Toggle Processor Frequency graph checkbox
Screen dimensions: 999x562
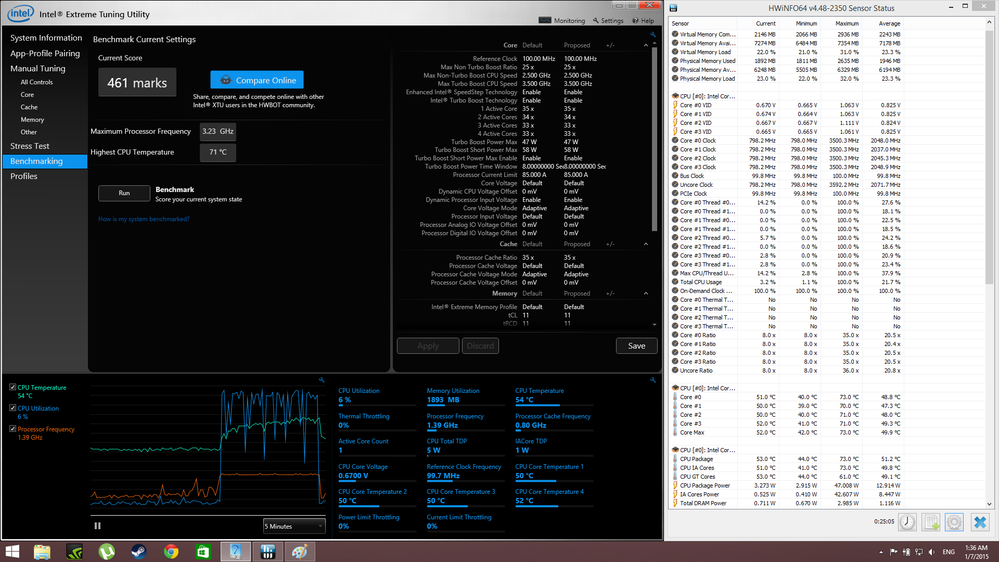[13, 429]
